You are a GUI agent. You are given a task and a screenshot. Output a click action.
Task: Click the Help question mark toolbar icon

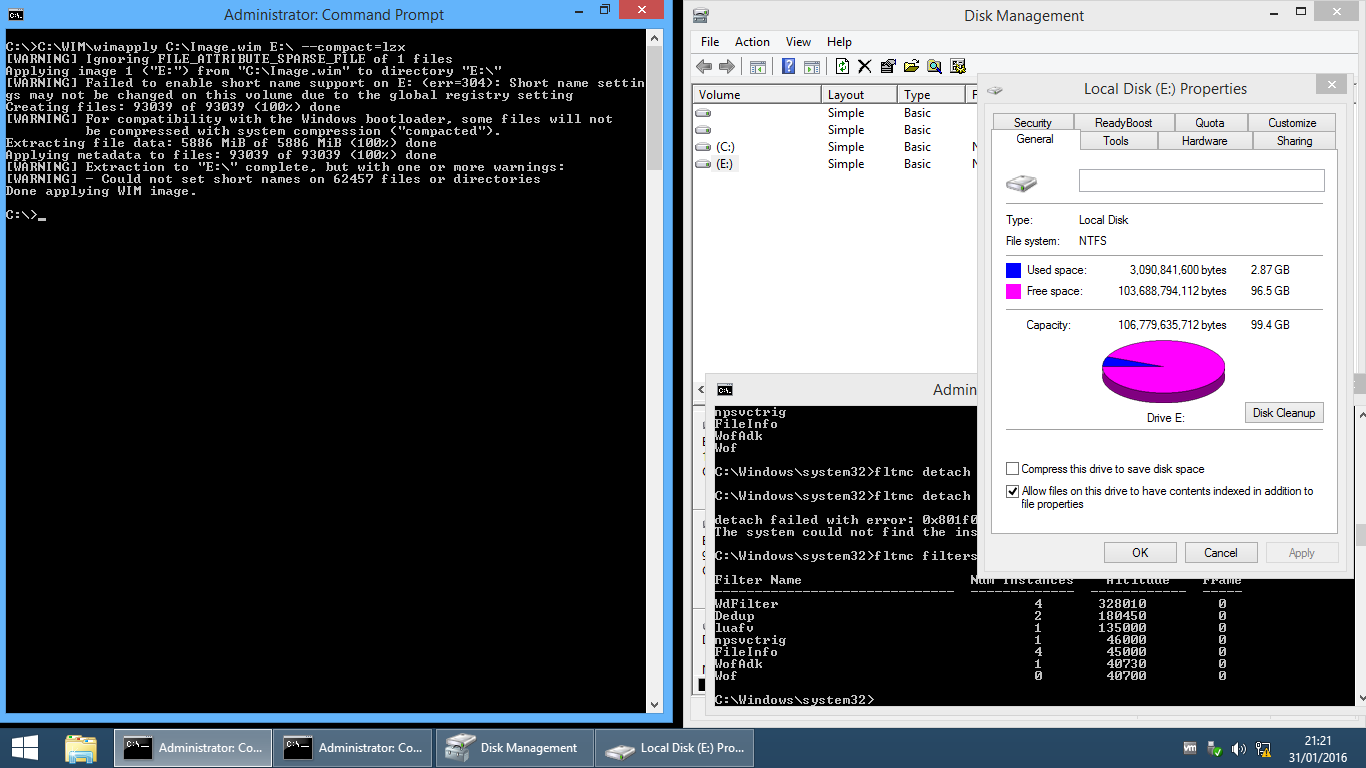788,67
